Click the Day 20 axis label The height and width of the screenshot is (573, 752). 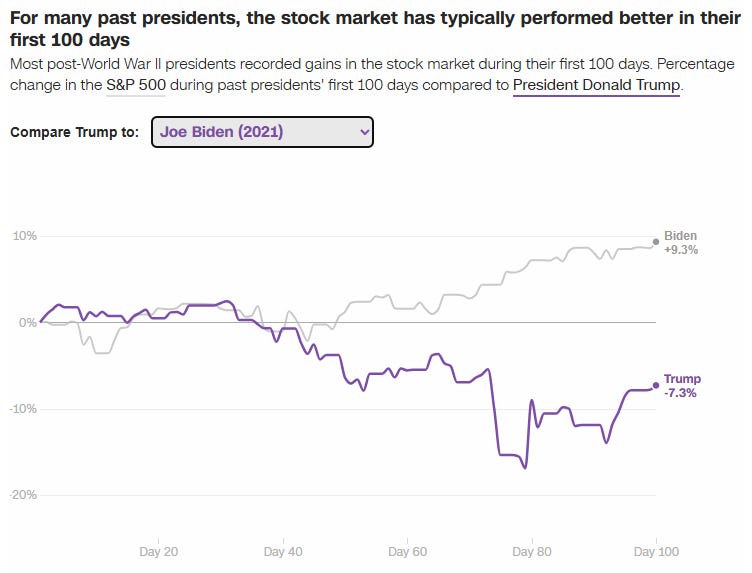(158, 551)
